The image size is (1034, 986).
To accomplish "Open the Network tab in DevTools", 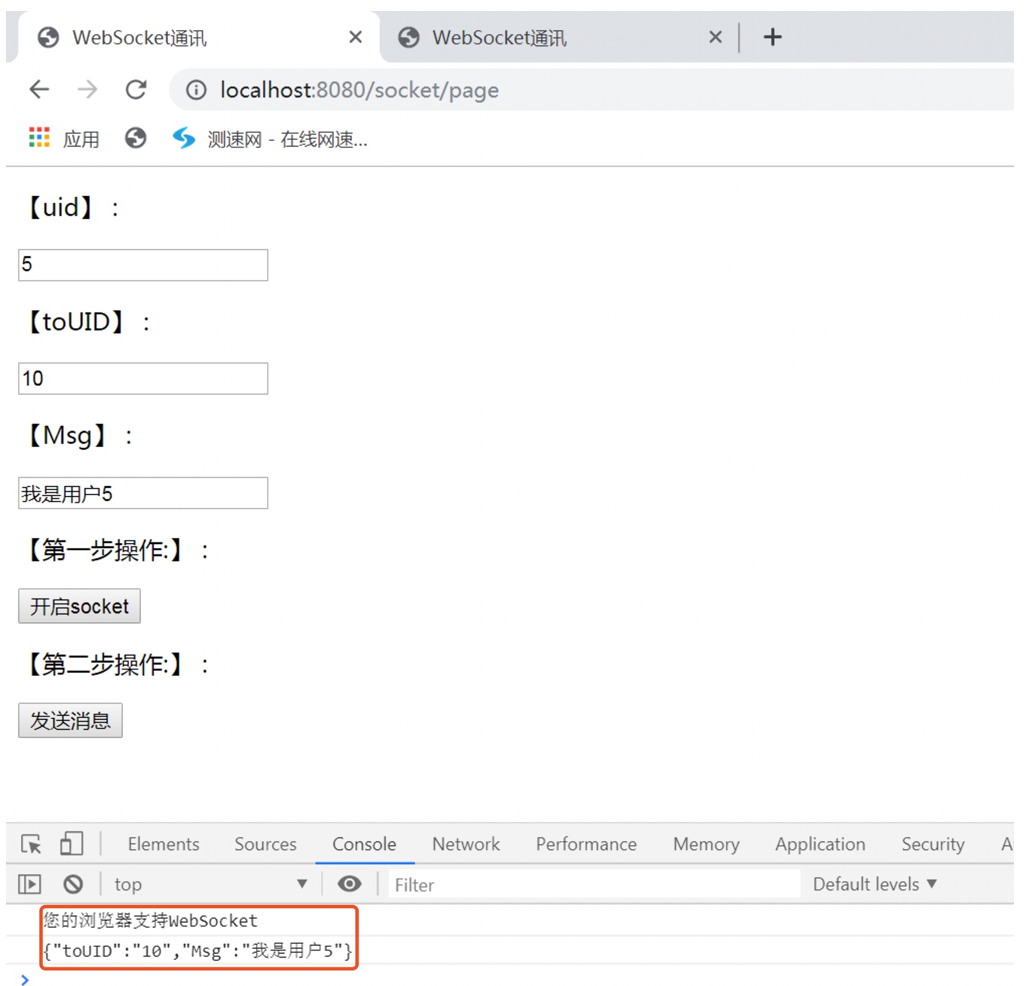I will pos(466,844).
